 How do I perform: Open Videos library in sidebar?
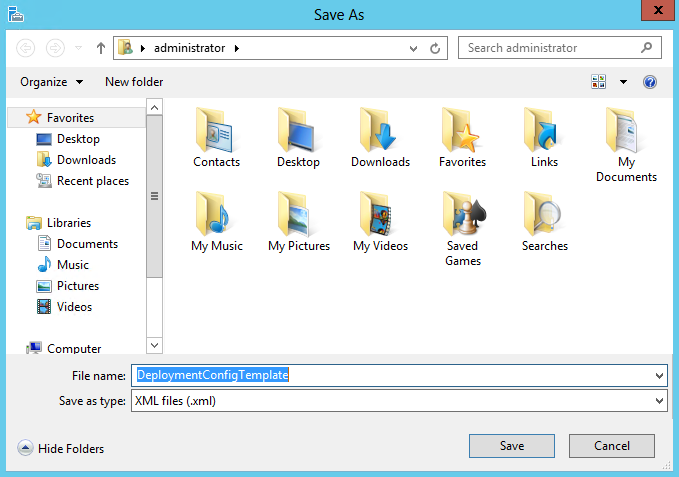click(x=65, y=307)
